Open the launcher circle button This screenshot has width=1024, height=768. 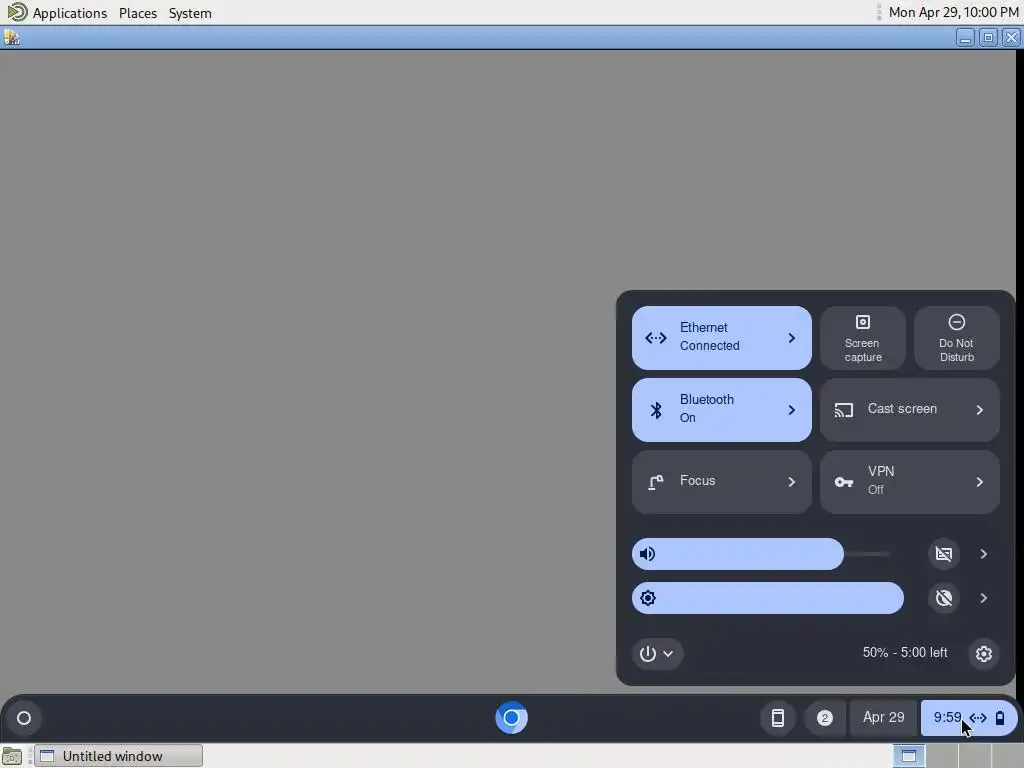(x=24, y=718)
